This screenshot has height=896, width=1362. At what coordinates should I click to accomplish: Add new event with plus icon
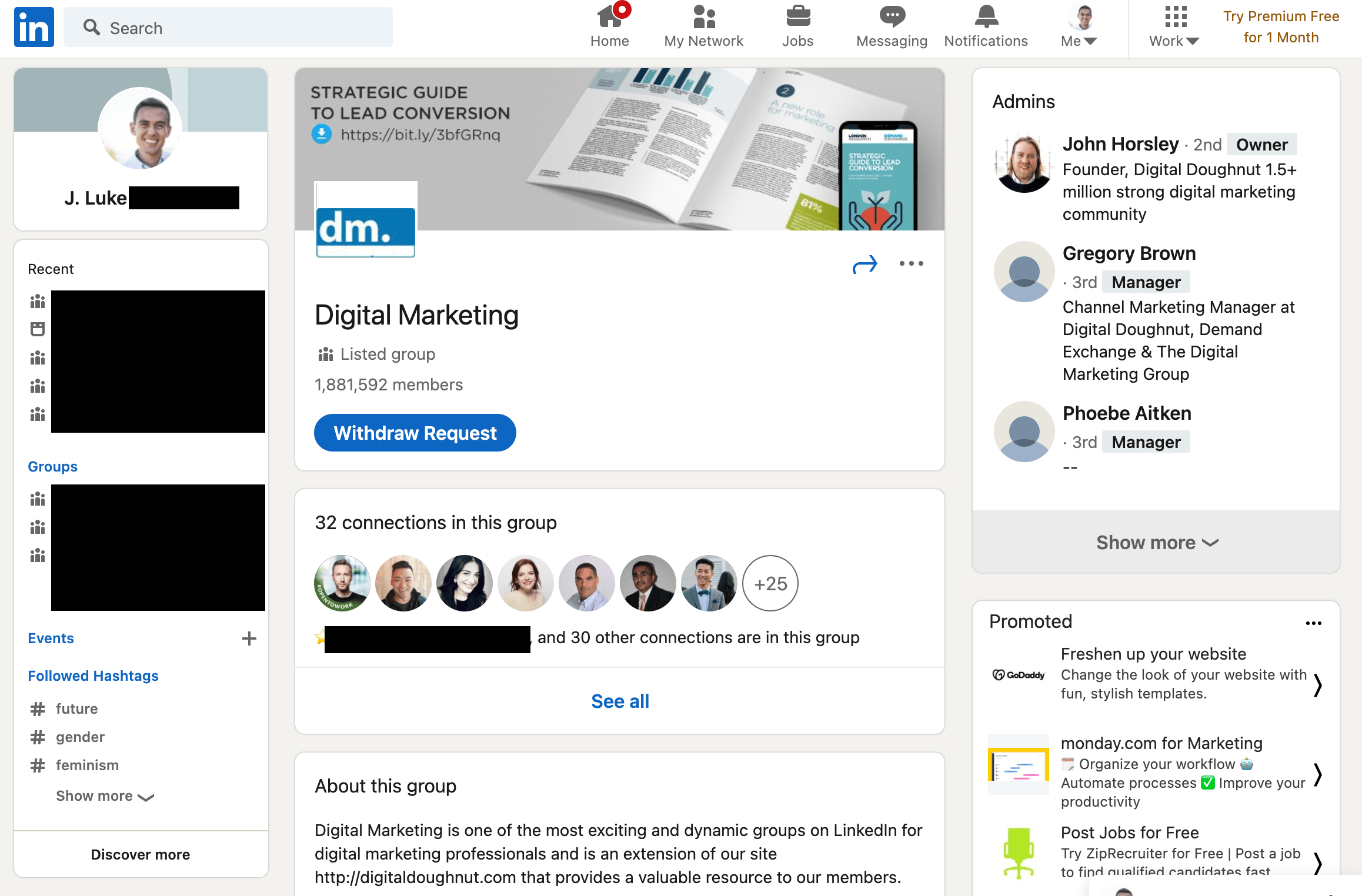tap(249, 638)
